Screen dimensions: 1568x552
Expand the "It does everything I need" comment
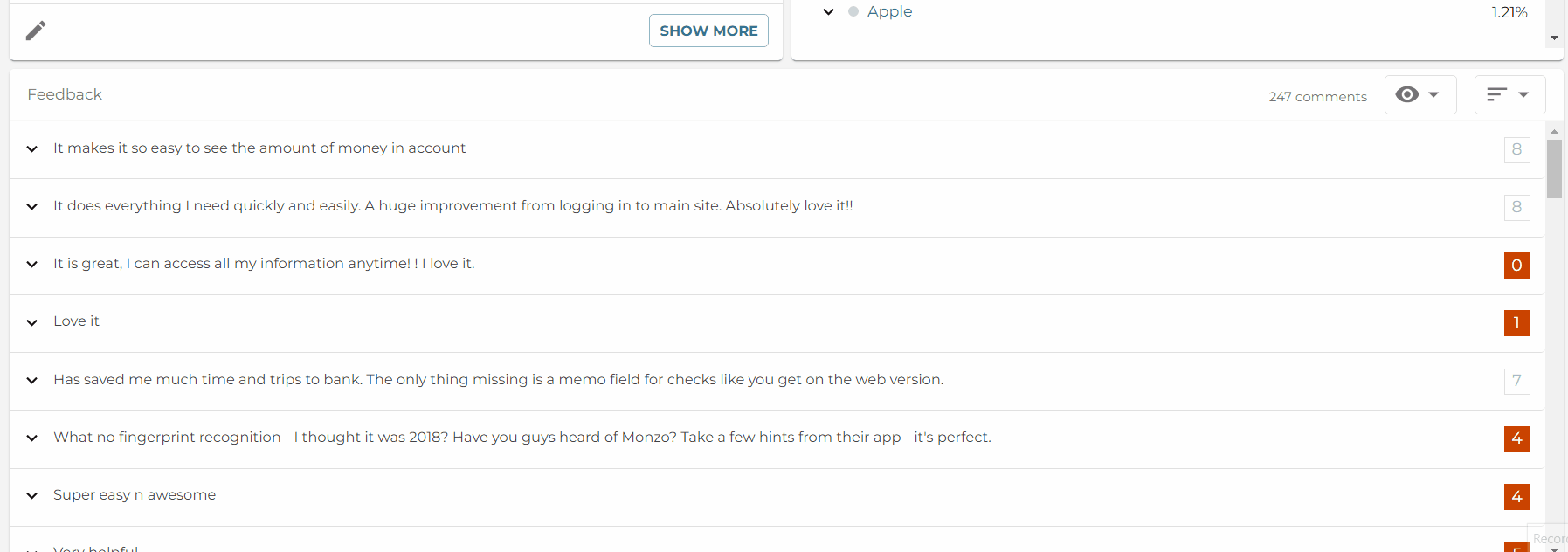(x=32, y=207)
